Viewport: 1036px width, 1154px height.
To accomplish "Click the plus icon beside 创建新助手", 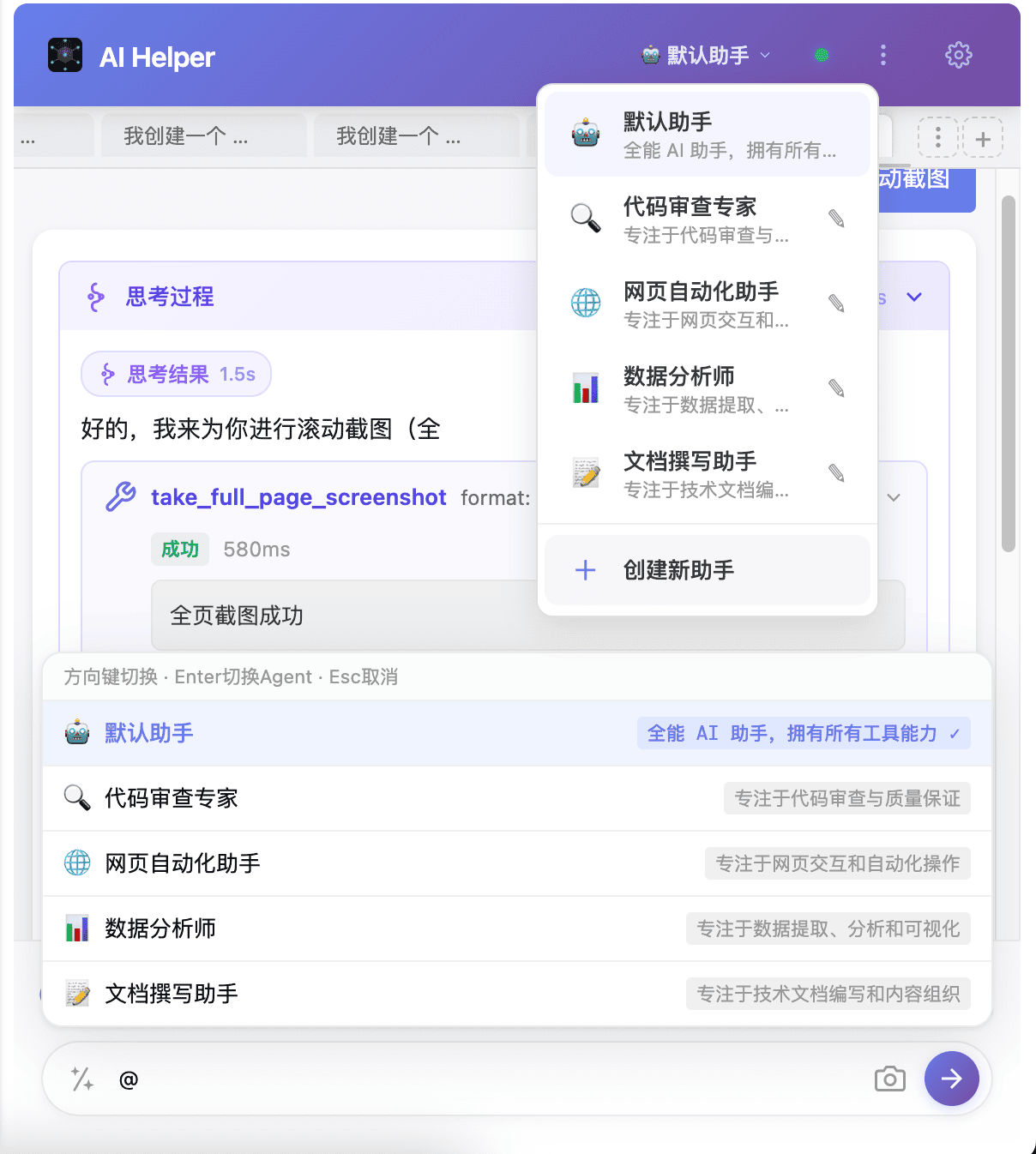I will tap(586, 570).
